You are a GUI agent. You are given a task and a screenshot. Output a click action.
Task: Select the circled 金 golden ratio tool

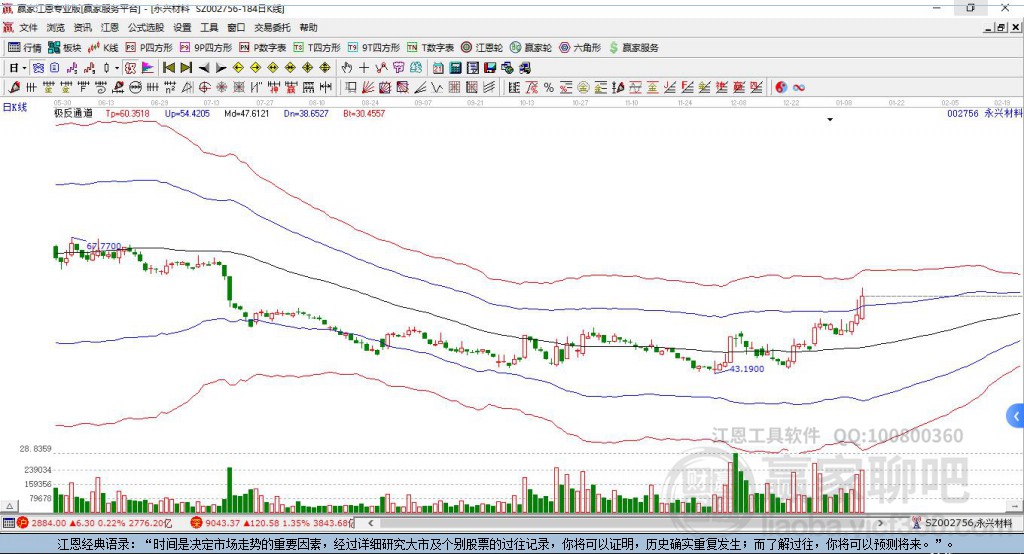583,88
